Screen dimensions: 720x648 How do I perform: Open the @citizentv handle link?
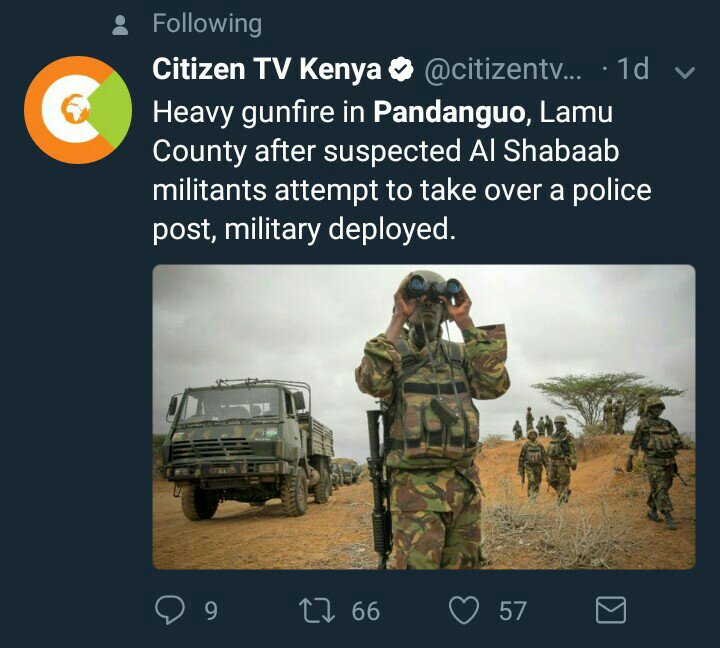pos(503,69)
